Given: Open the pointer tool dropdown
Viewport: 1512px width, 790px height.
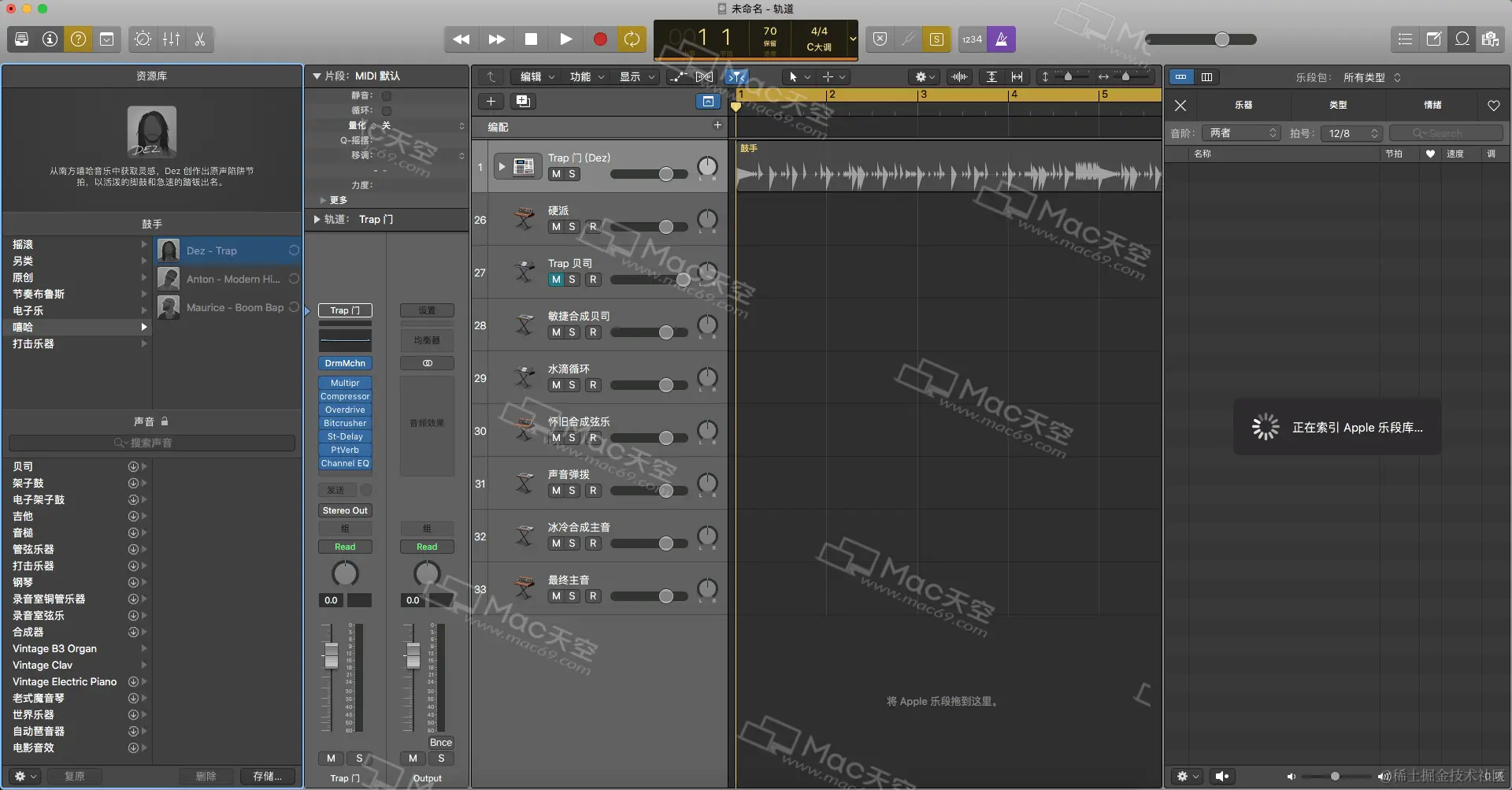Looking at the screenshot, I should click(x=799, y=77).
